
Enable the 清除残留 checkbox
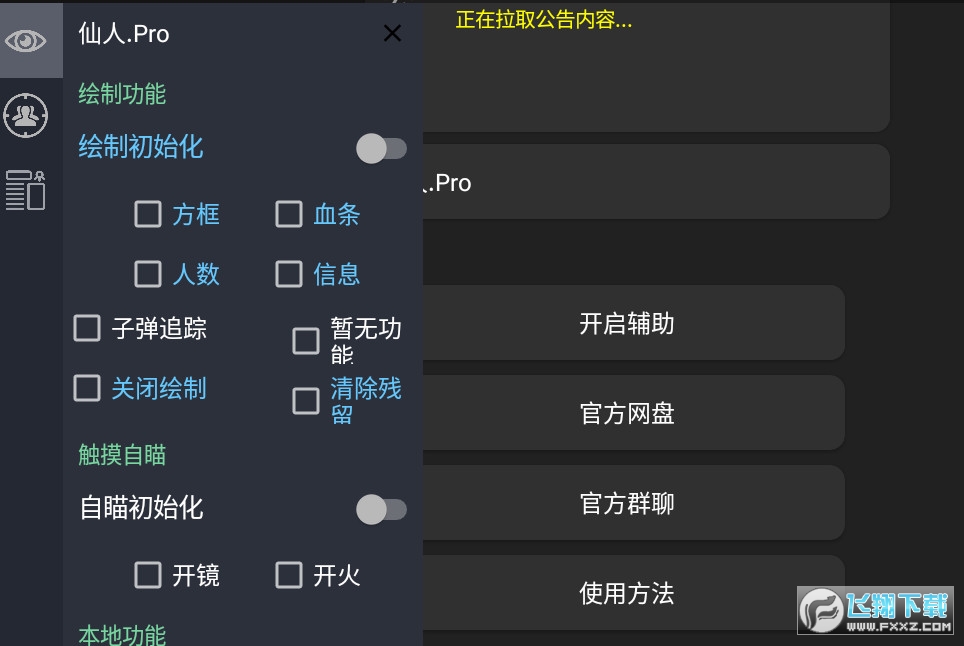306,401
